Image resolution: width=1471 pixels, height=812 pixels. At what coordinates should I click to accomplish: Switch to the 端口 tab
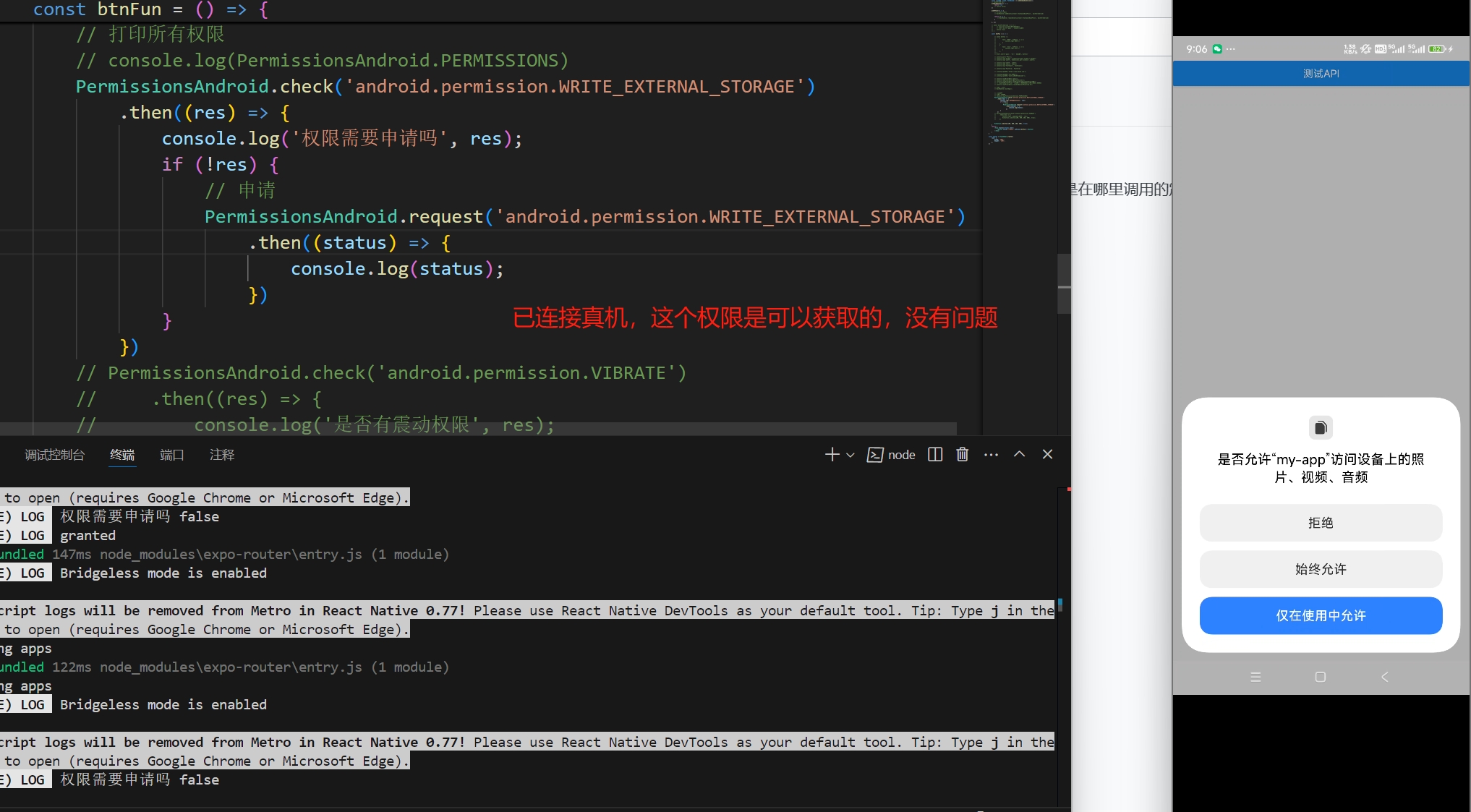172,455
